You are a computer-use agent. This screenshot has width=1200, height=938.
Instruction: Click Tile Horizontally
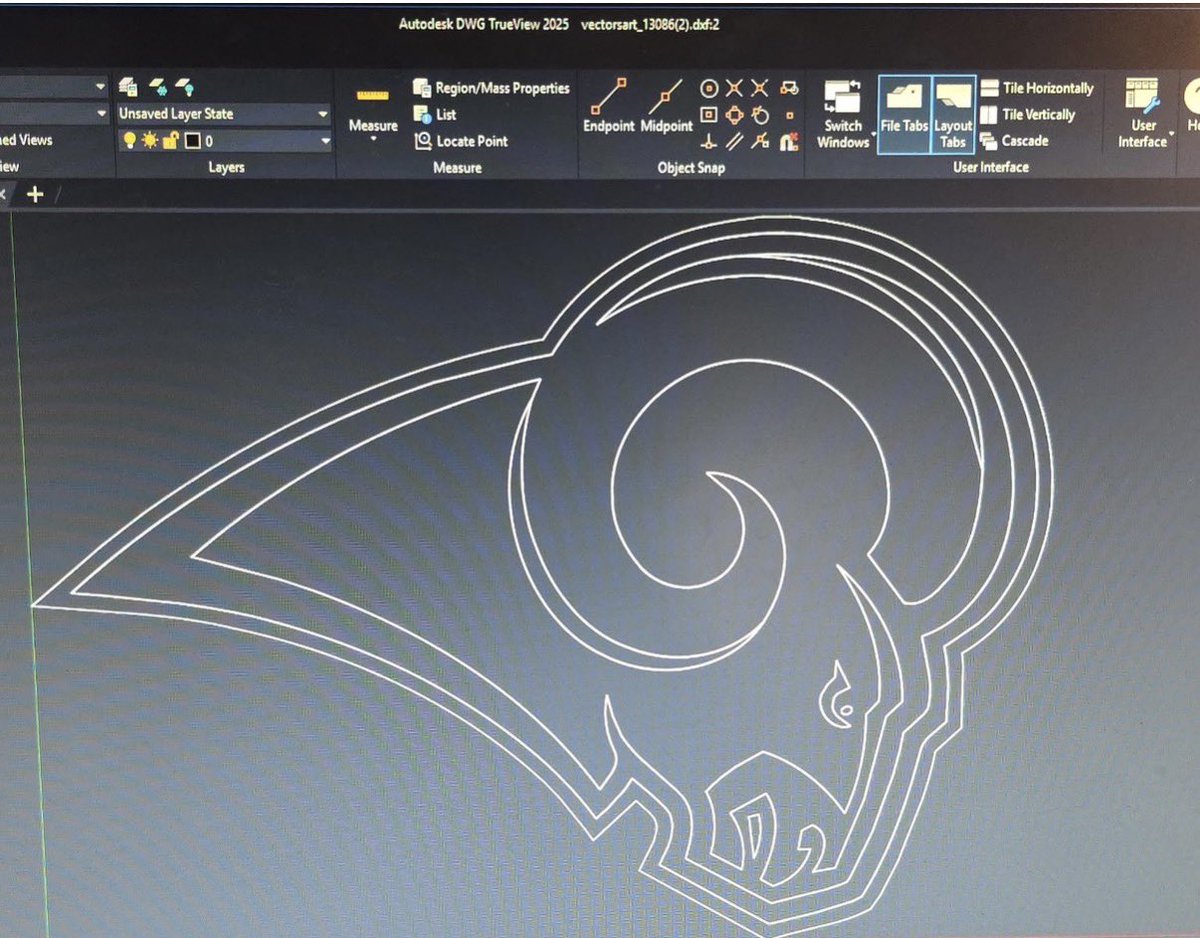[1037, 88]
